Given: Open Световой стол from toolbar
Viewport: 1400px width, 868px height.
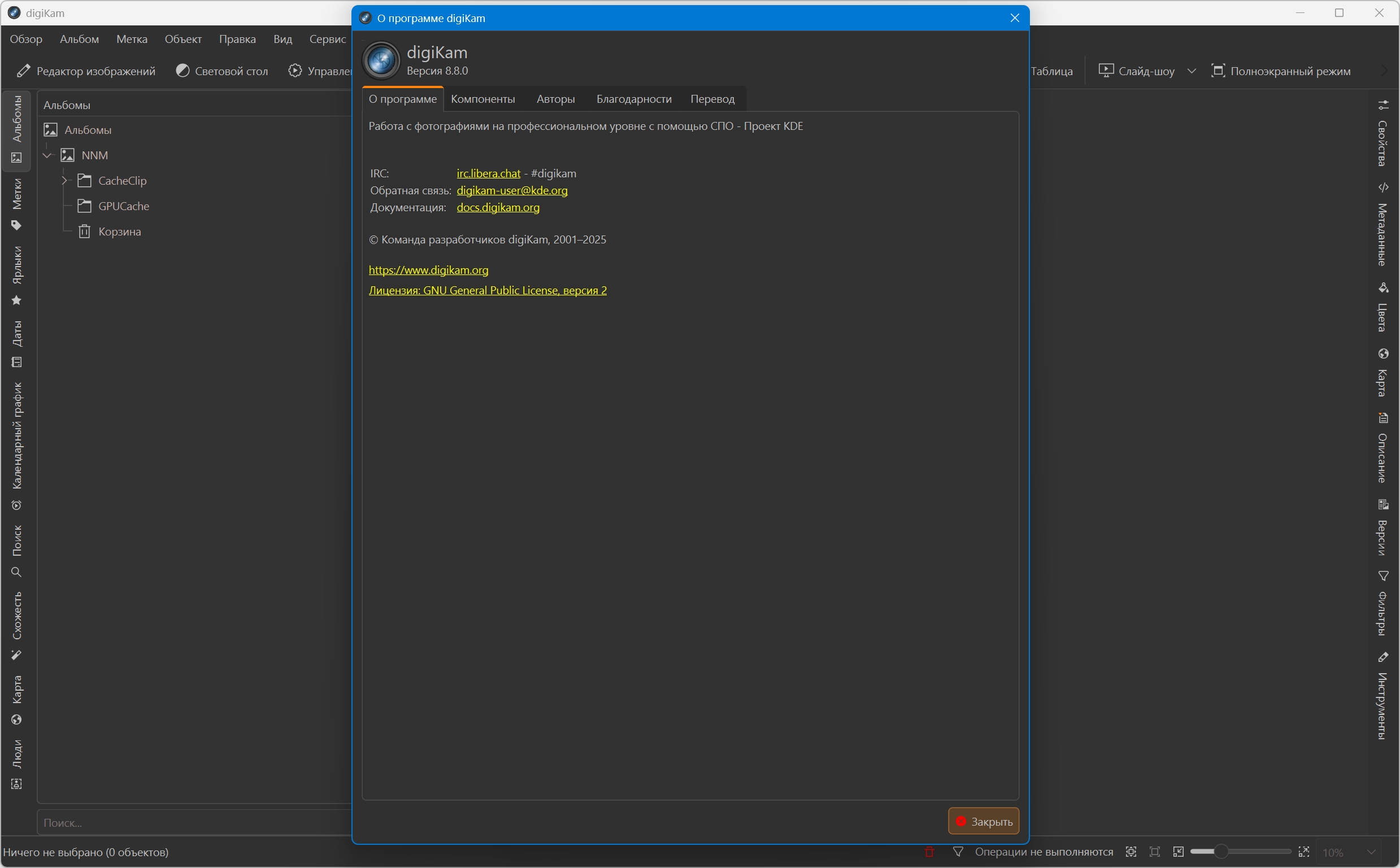Looking at the screenshot, I should coord(221,71).
